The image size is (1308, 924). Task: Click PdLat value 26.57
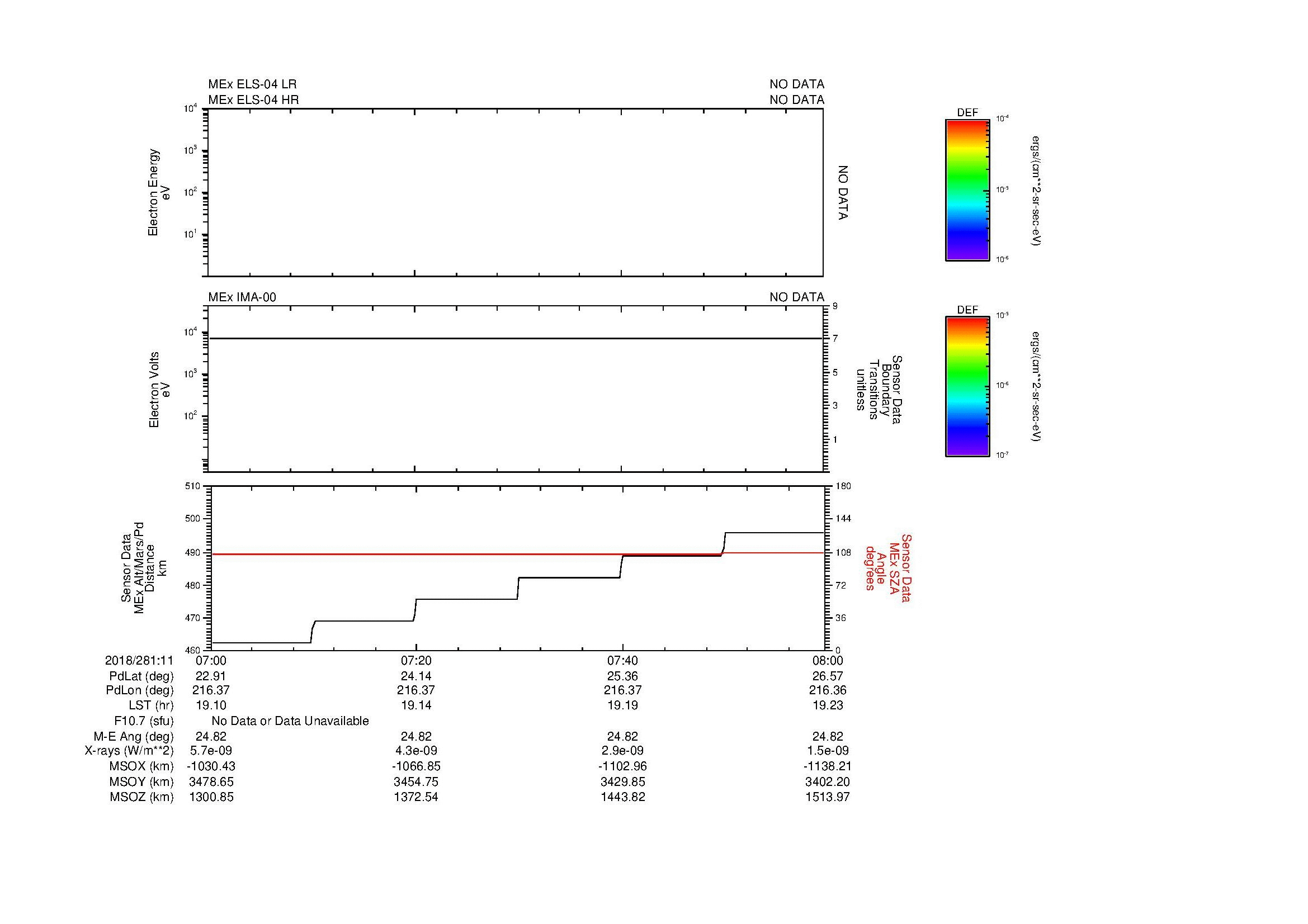point(828,676)
